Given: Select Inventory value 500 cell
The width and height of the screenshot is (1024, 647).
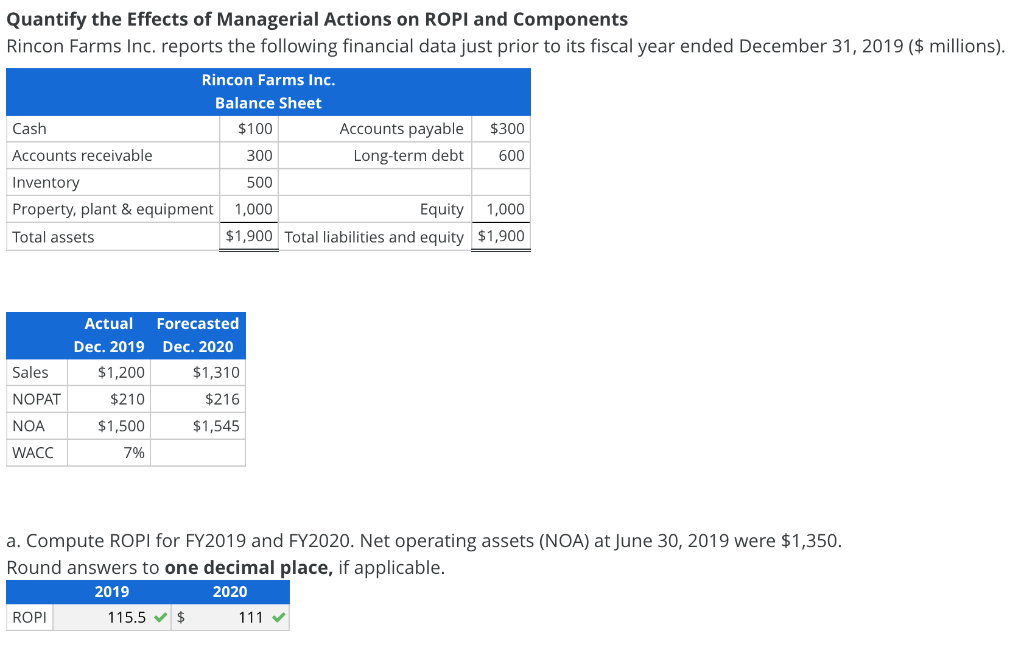Looking at the screenshot, I should (x=249, y=182).
